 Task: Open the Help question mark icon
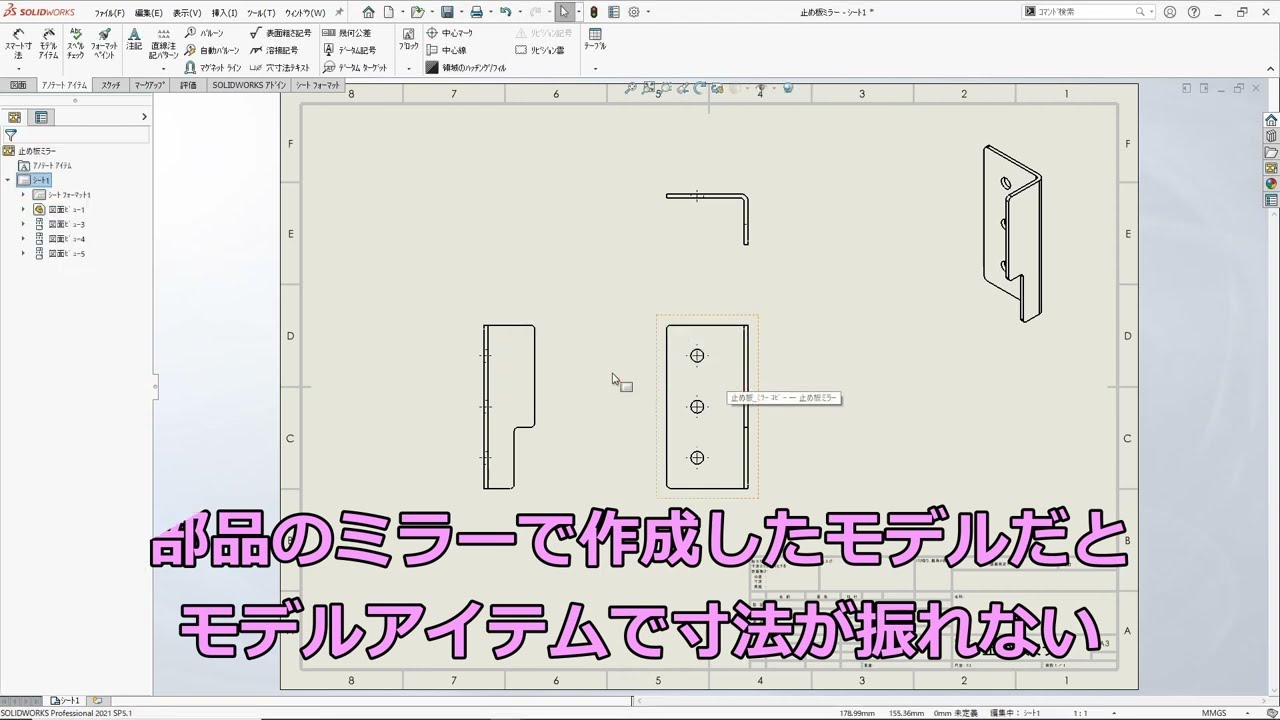[x=1193, y=12]
